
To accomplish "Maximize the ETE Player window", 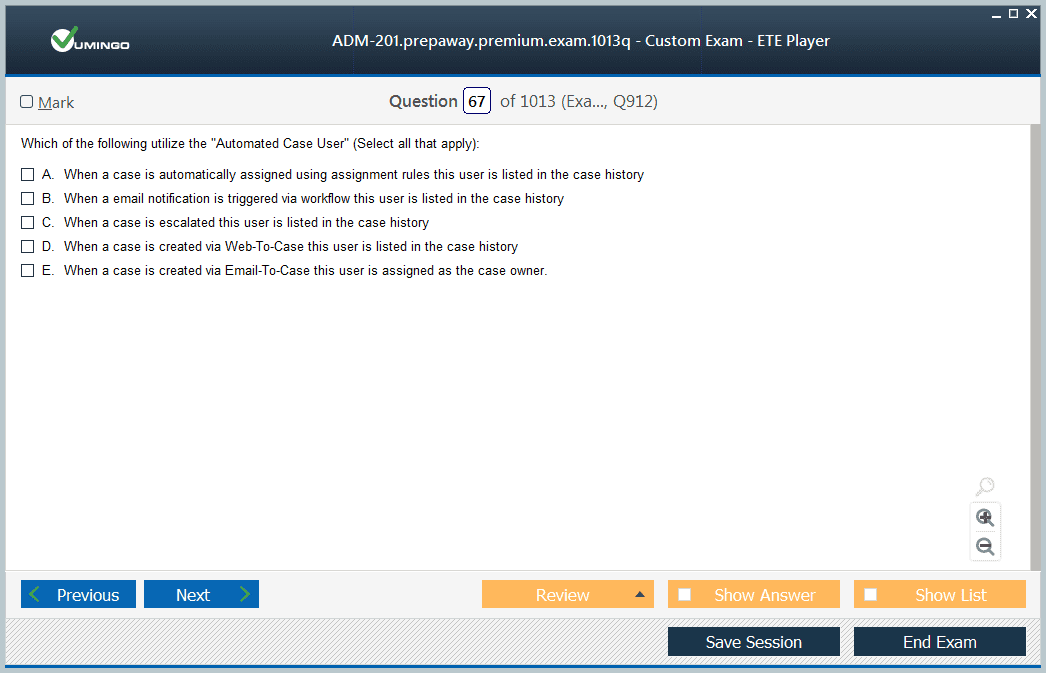I will pos(1013,13).
